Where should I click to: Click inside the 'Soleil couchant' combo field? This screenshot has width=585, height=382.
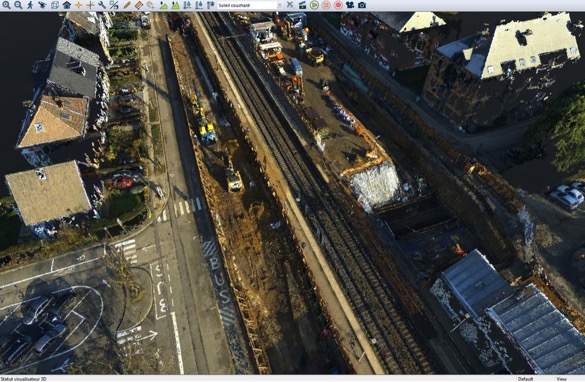click(247, 5)
